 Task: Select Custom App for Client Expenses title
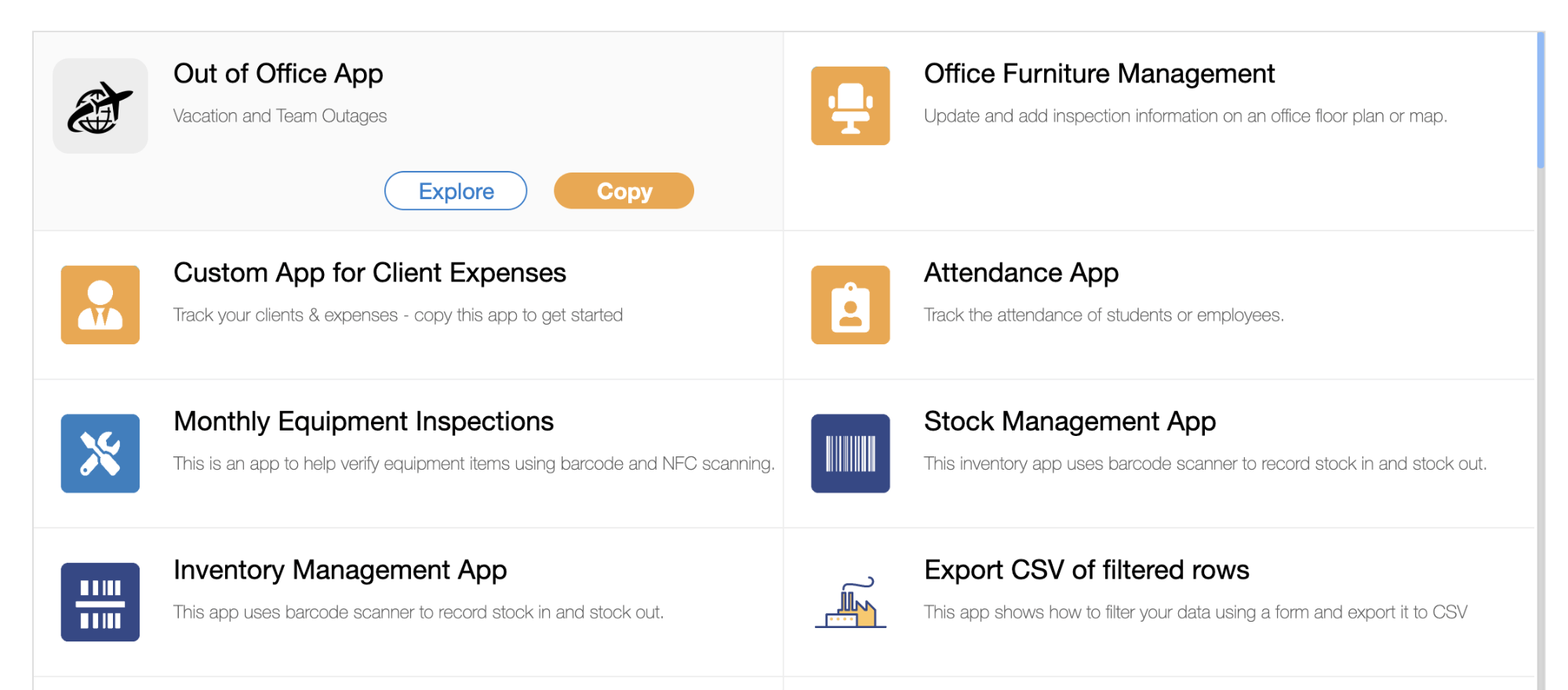[x=369, y=273]
